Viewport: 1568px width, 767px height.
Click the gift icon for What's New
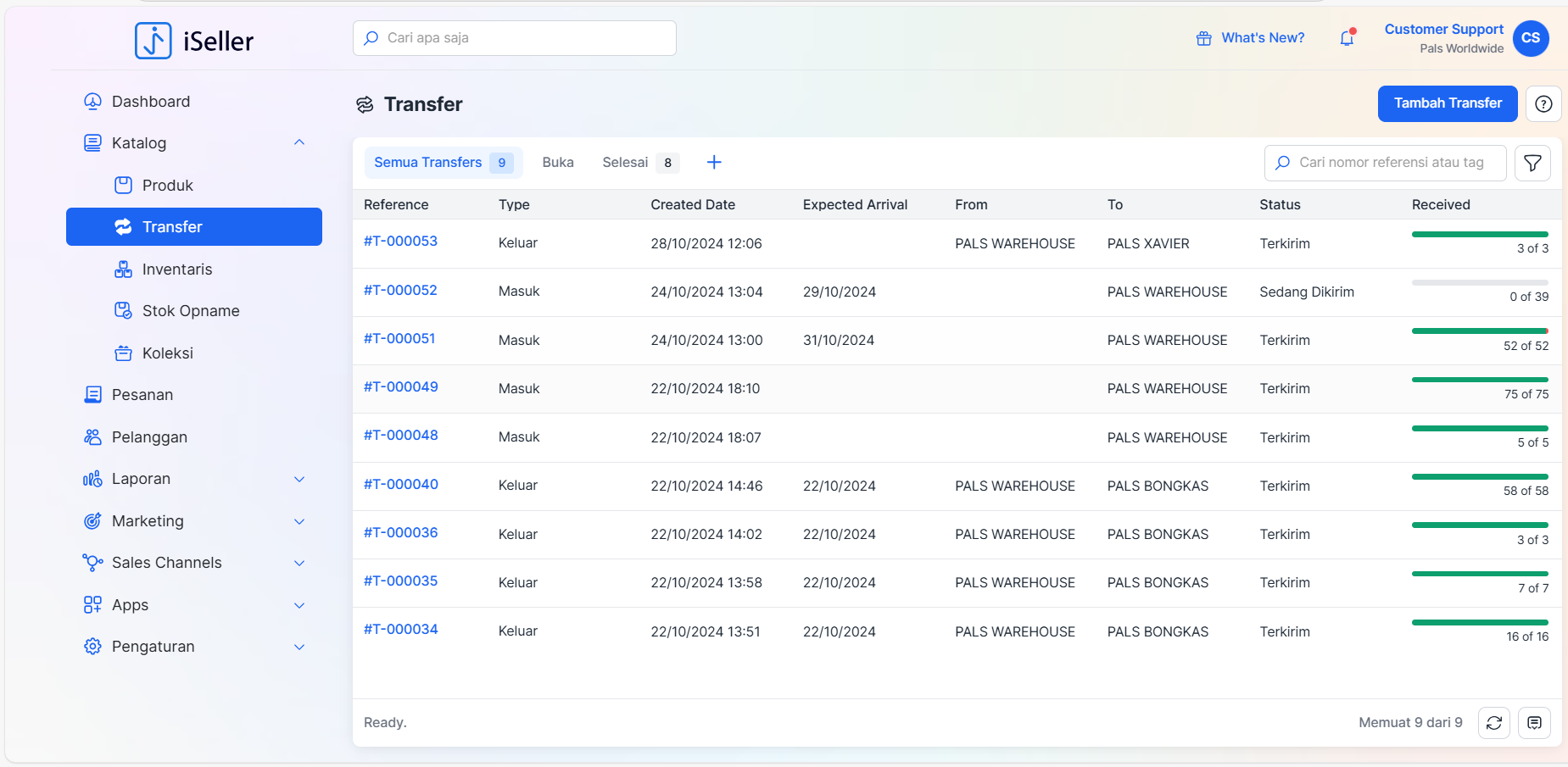point(1203,38)
